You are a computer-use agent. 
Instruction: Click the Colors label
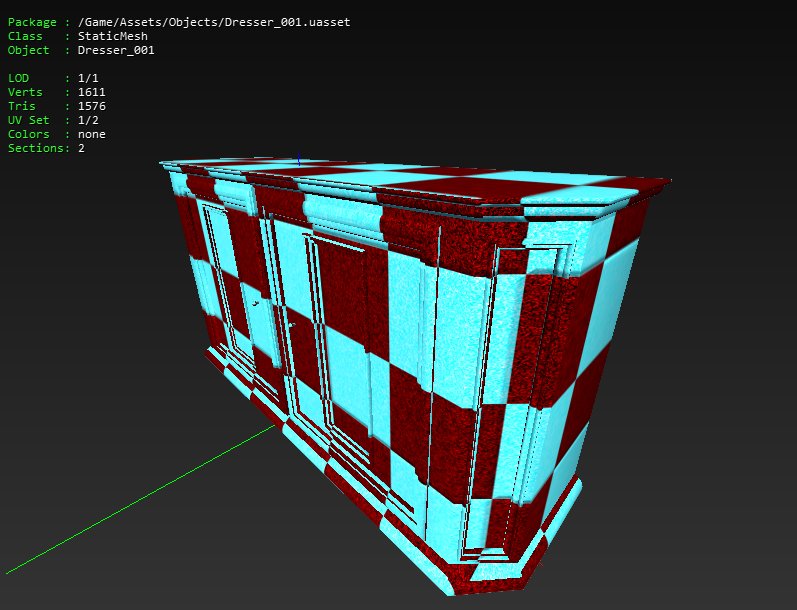click(28, 134)
